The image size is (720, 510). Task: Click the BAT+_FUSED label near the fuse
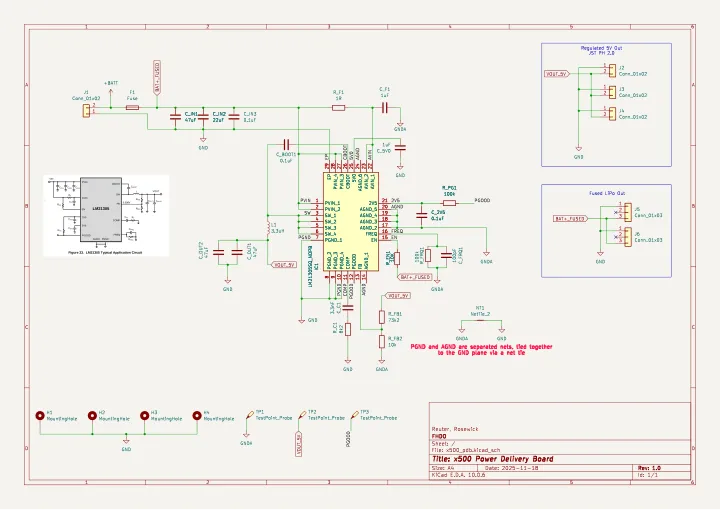tap(157, 77)
